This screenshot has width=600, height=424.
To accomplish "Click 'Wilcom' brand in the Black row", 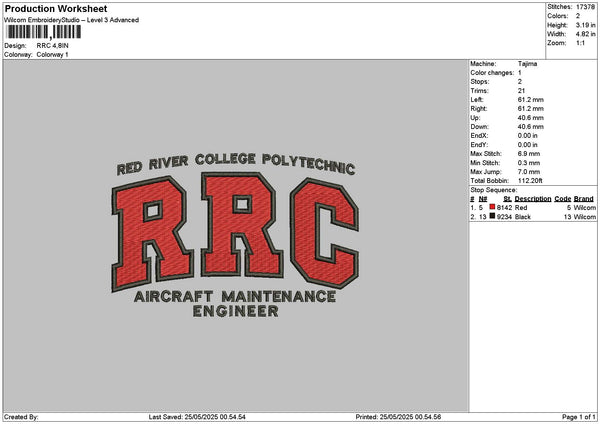I will point(585,217).
